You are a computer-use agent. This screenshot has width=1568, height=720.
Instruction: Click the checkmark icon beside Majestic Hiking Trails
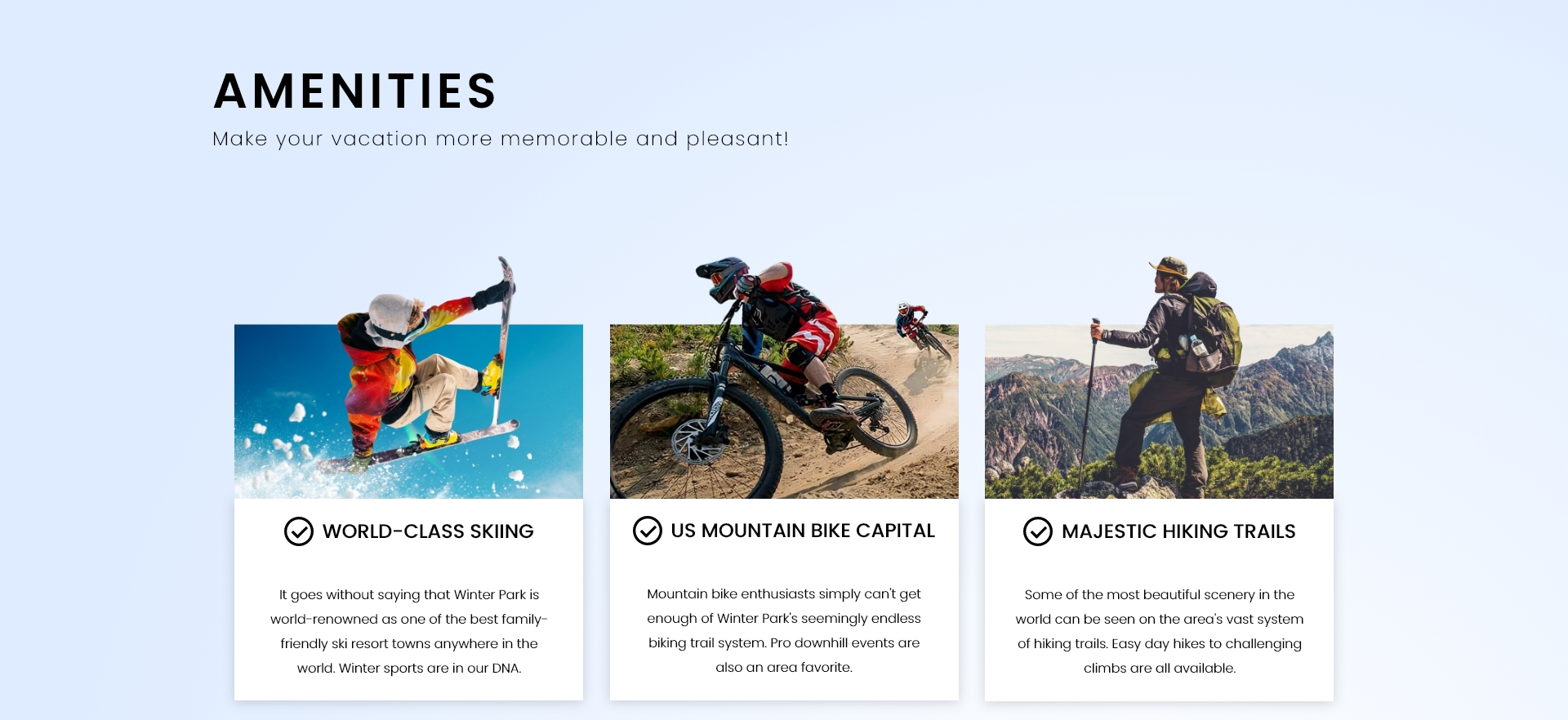[x=1038, y=531]
